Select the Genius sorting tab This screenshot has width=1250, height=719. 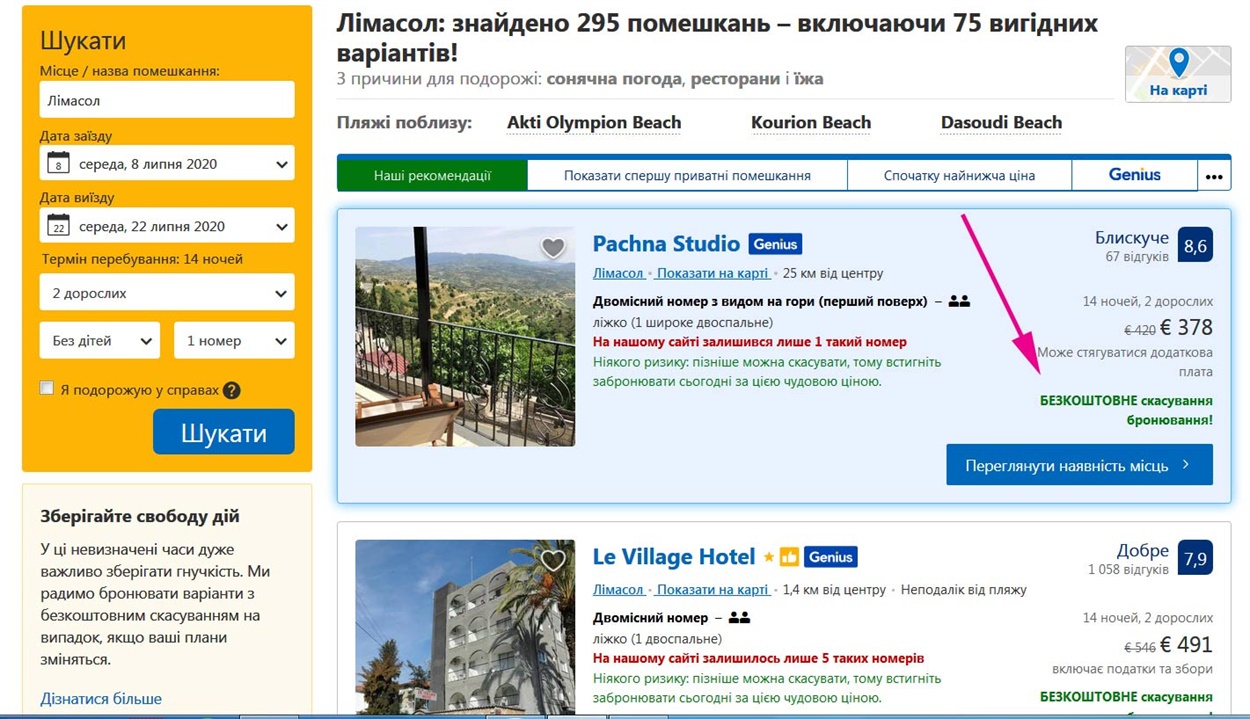[1135, 176]
